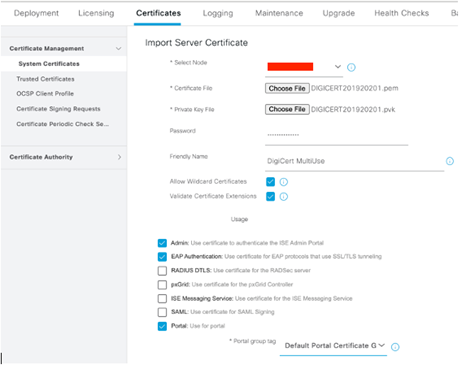This screenshot has width=462, height=365.
Task: Expand the Certificate Authority section
Action: tap(119, 157)
